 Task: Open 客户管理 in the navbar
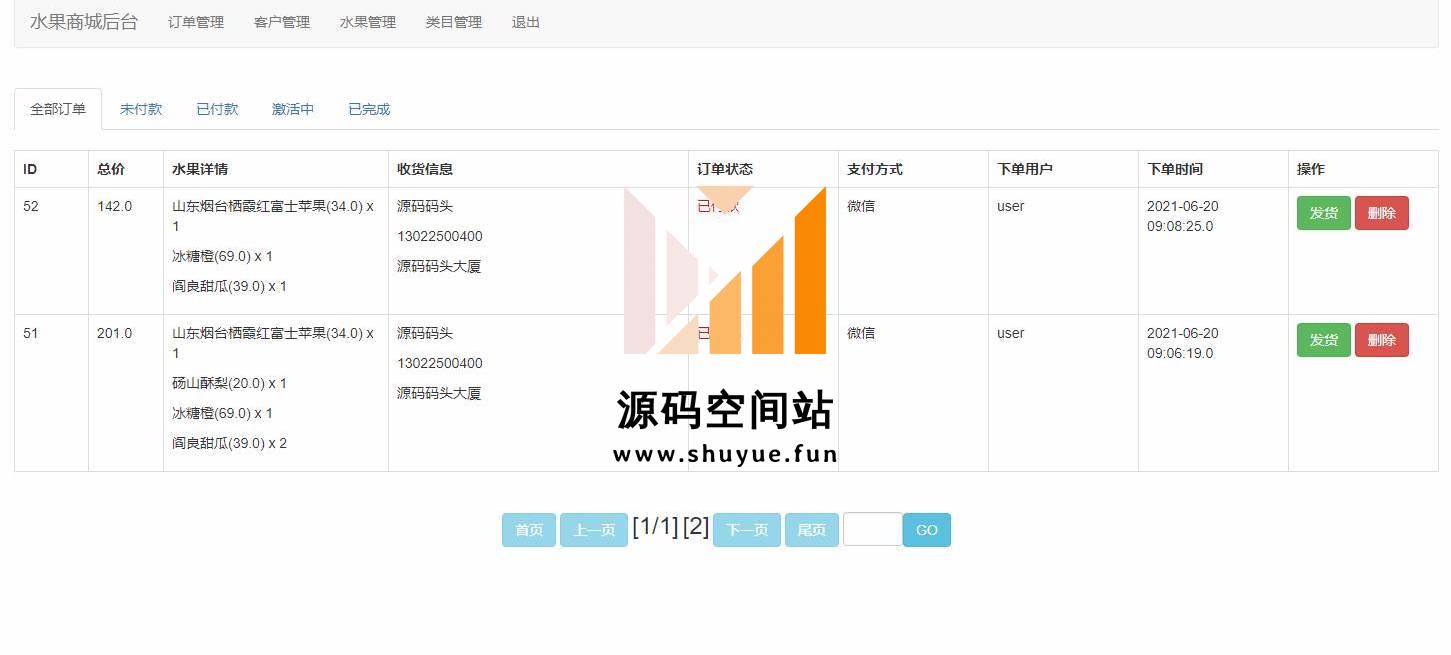282,22
